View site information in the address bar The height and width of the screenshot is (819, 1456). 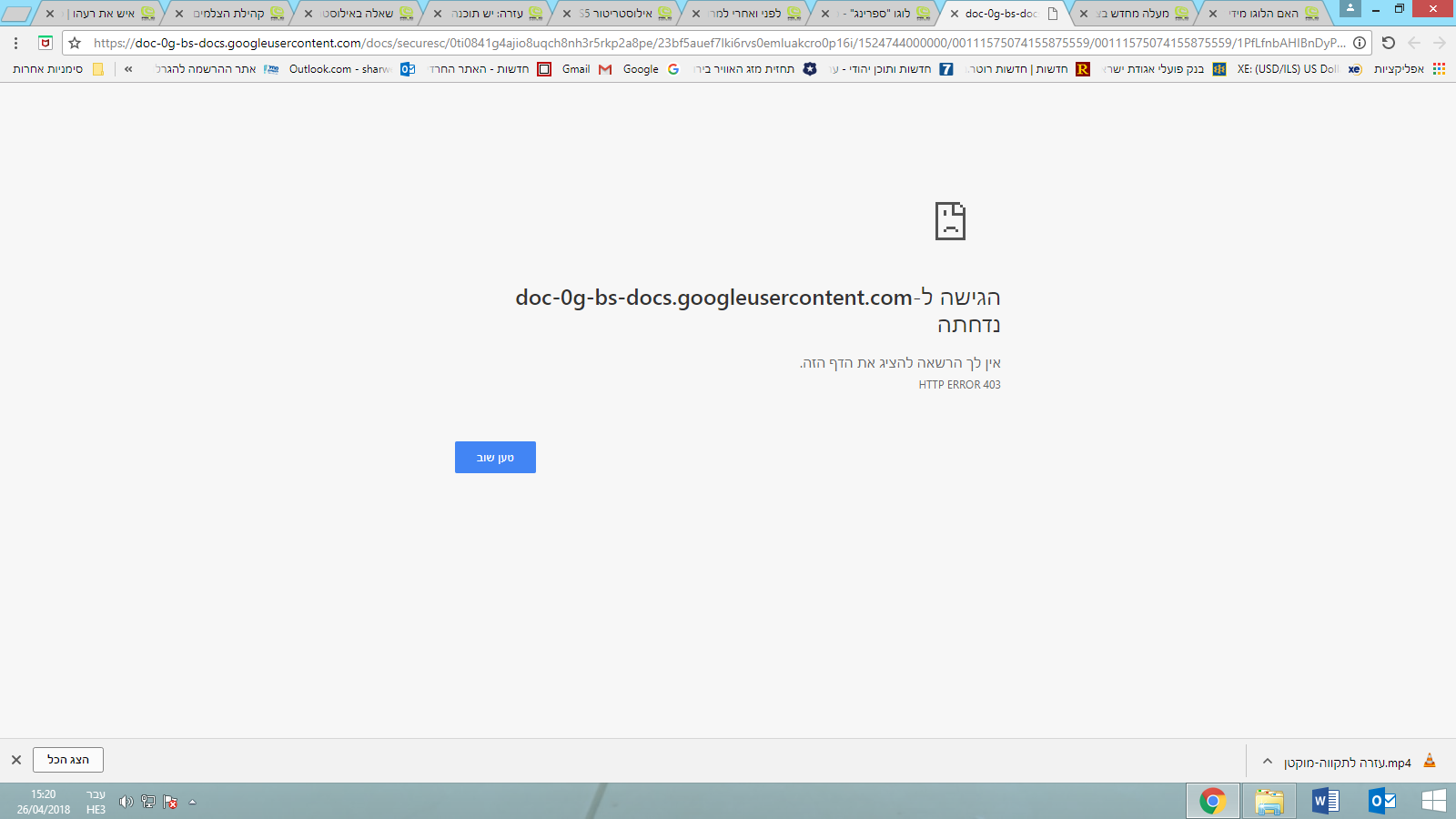click(1359, 43)
